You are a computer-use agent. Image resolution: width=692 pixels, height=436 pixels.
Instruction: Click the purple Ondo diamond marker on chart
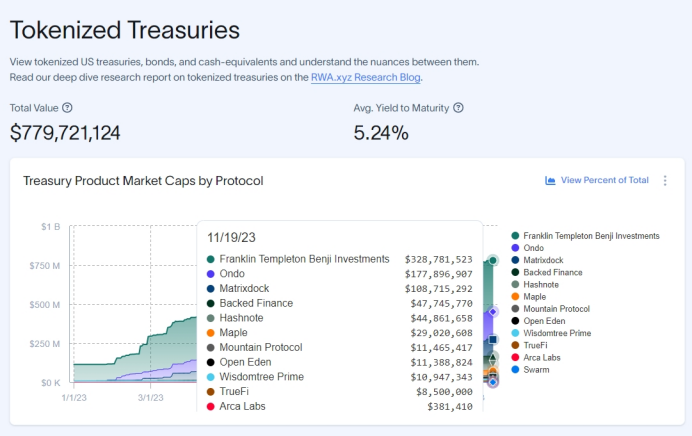coord(492,312)
